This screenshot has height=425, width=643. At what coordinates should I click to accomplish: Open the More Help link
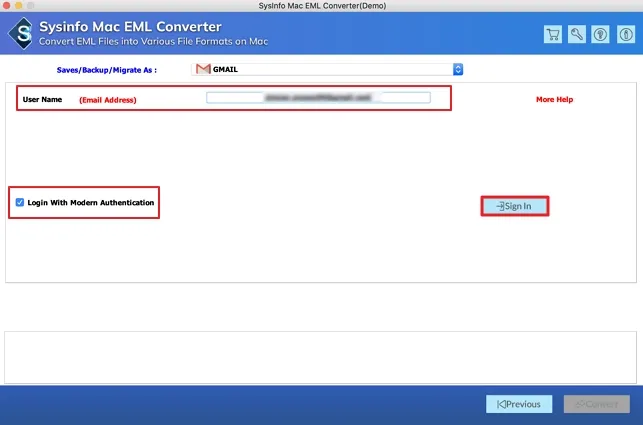554,99
